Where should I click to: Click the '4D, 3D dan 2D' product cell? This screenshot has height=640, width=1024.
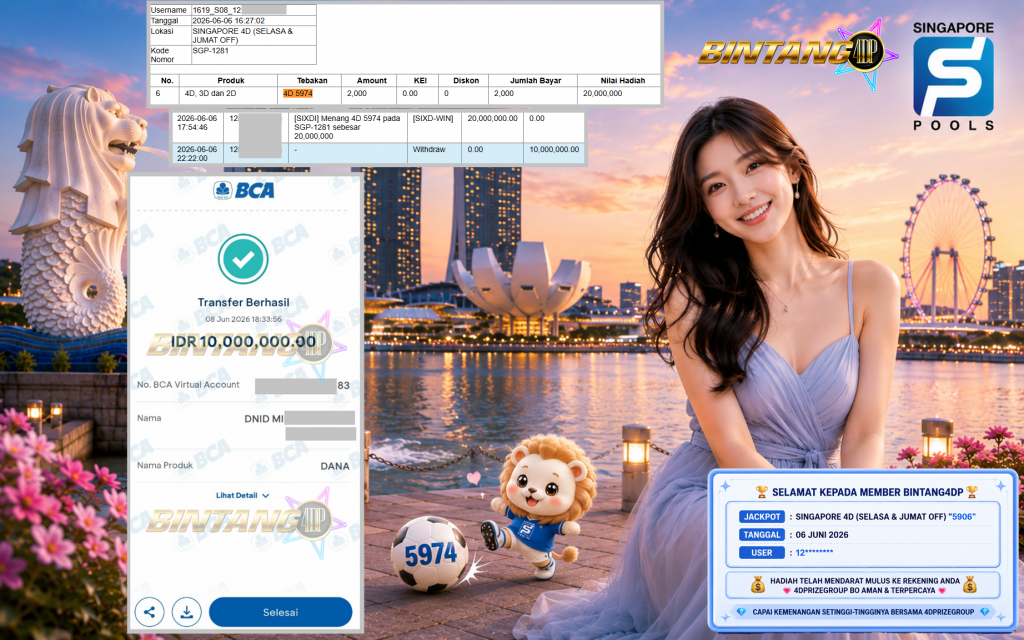[x=210, y=93]
